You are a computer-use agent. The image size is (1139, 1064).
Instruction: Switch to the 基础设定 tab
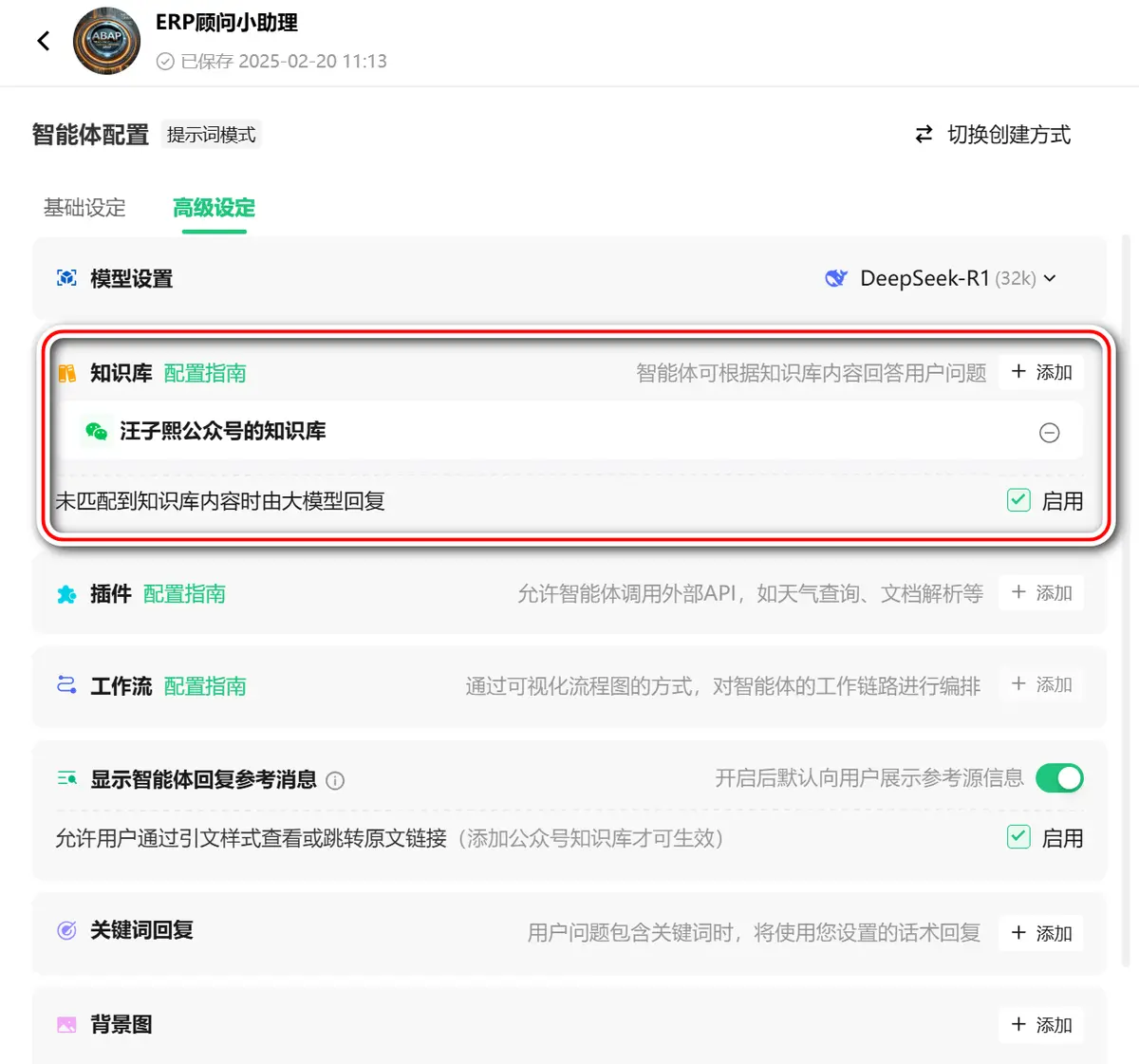84,208
